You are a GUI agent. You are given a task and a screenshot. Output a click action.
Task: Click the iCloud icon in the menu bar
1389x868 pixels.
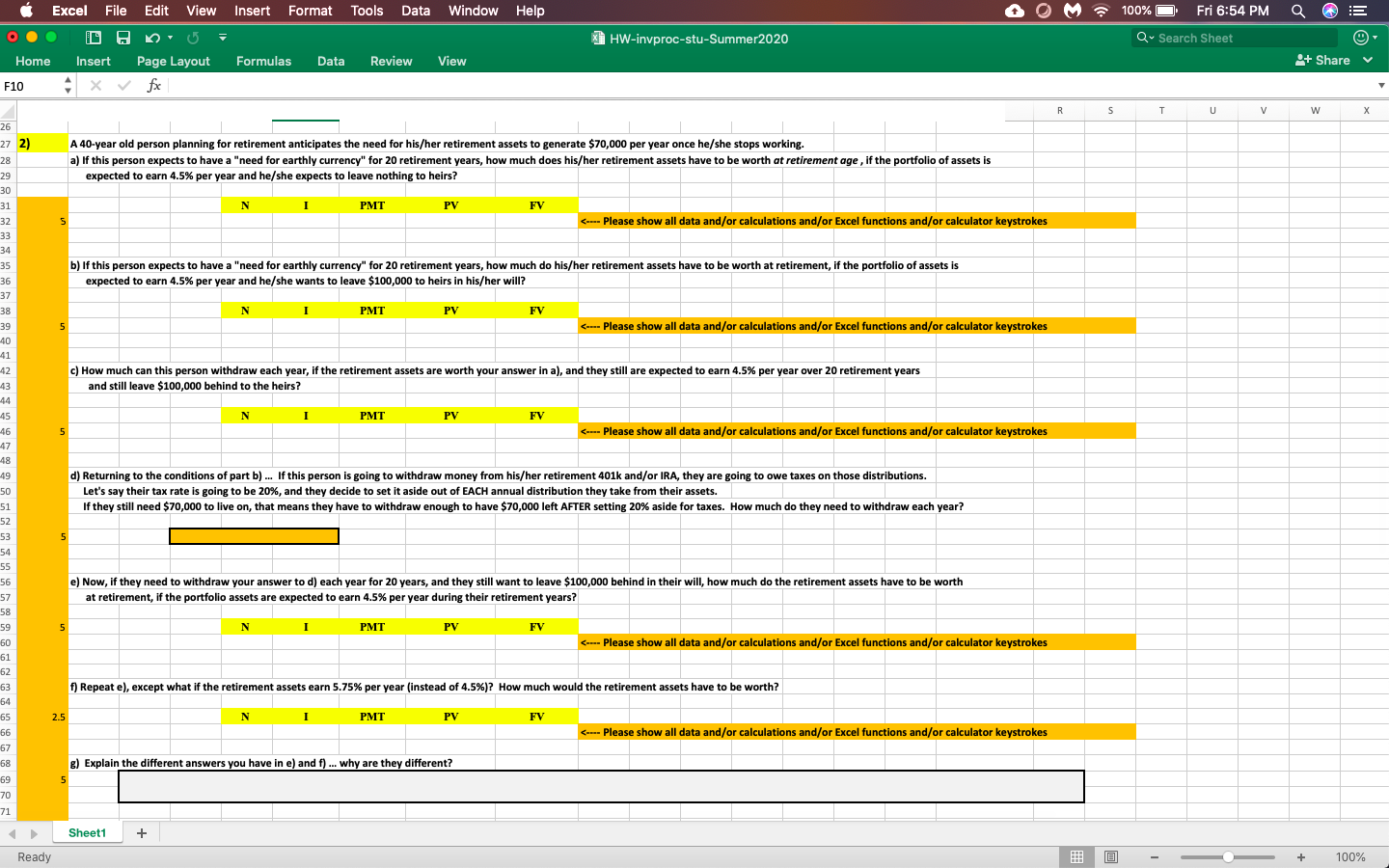1014,11
